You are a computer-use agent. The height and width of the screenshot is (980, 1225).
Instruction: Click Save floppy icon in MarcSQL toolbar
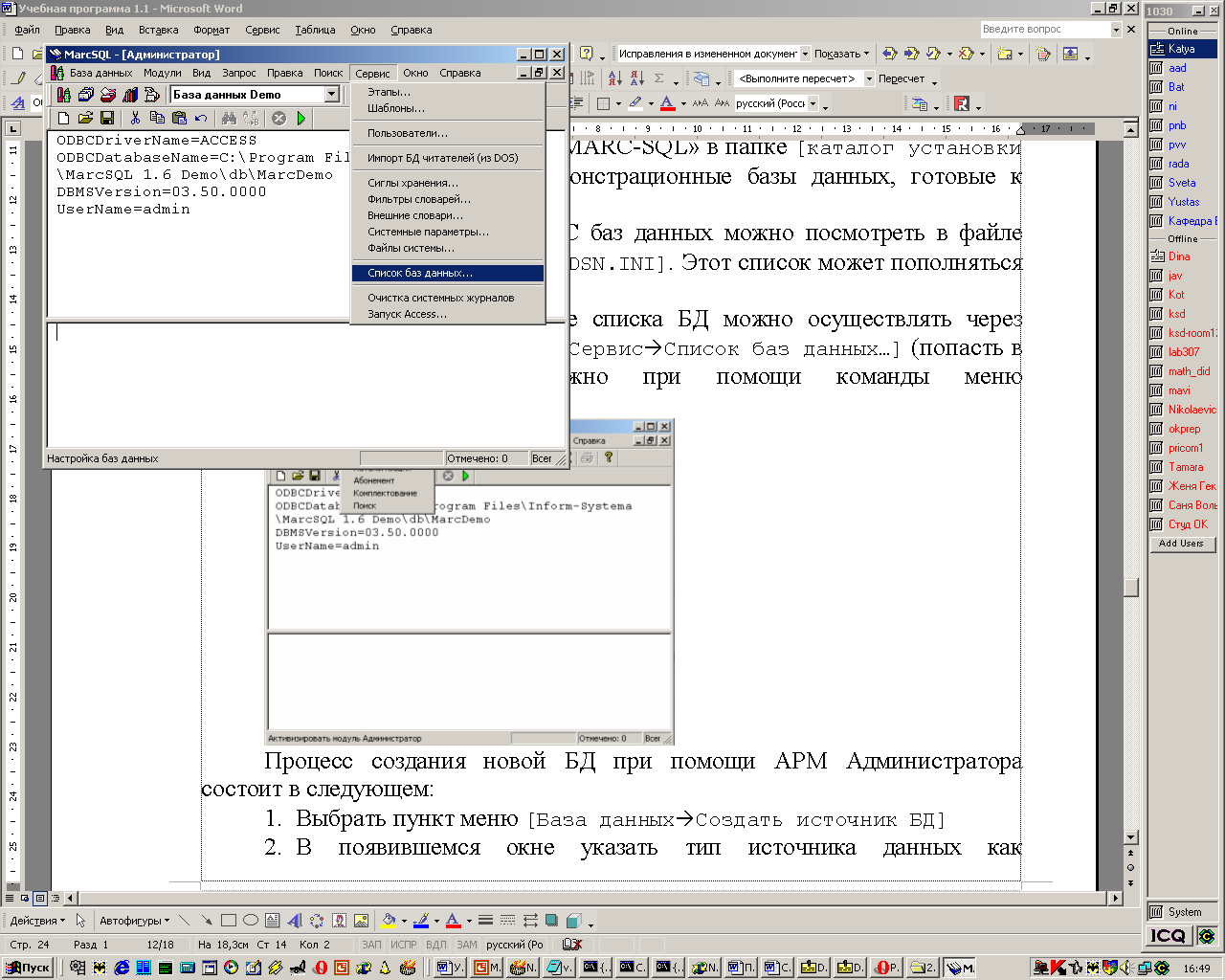point(107,118)
